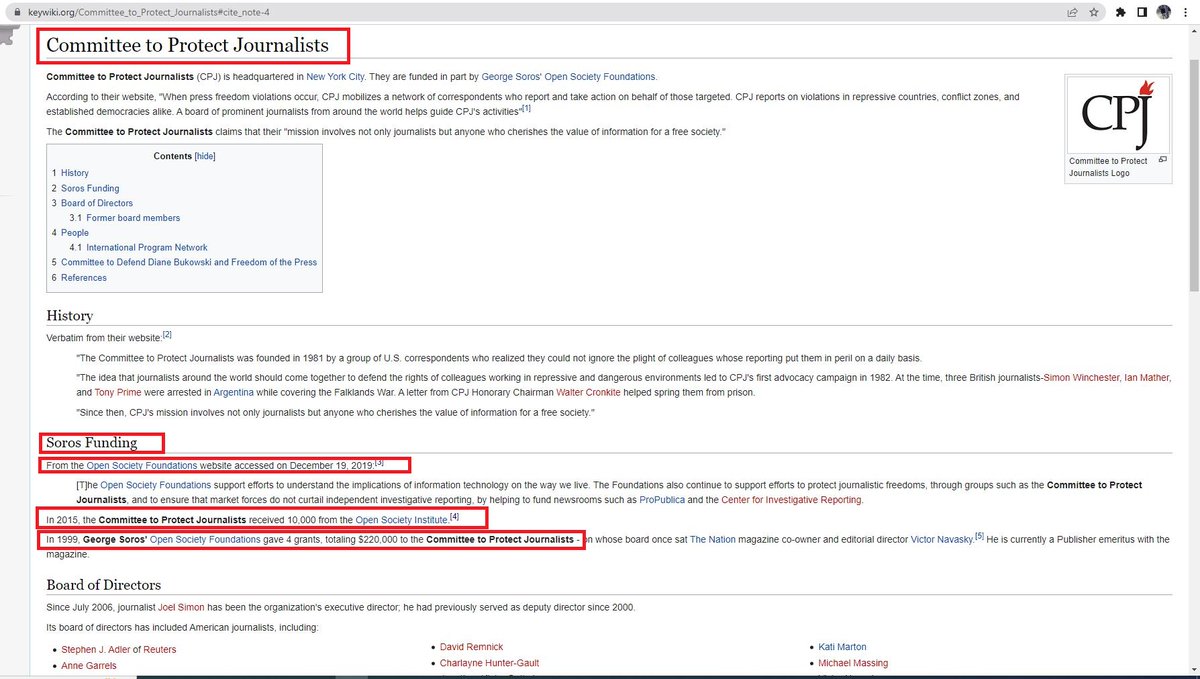Jump to Soros Funding in Contents

click(x=90, y=188)
